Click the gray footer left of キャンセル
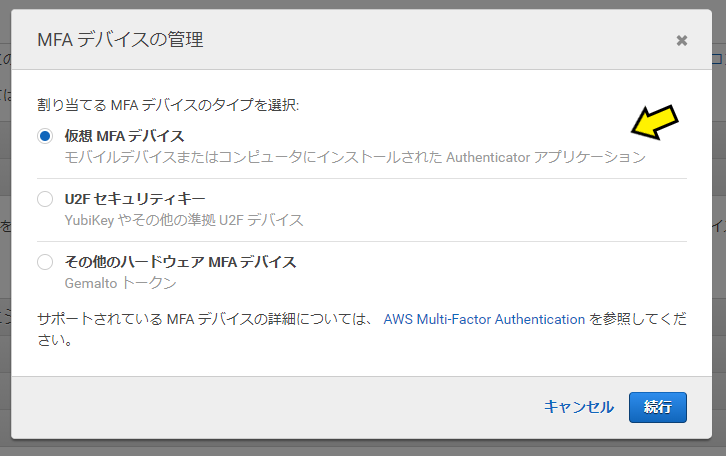 pyautogui.click(x=278, y=407)
